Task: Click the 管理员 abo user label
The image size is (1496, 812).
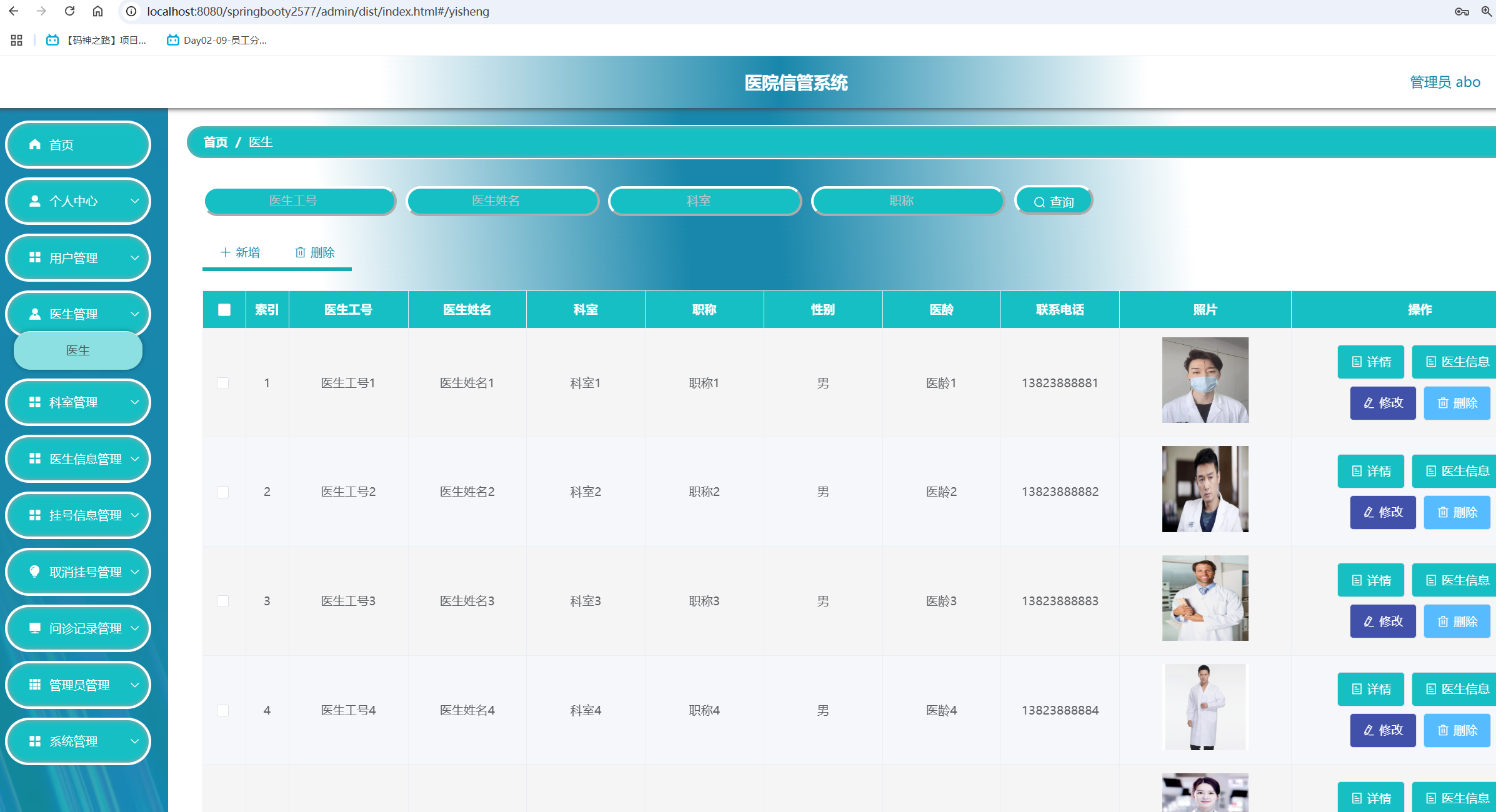Action: click(x=1445, y=82)
